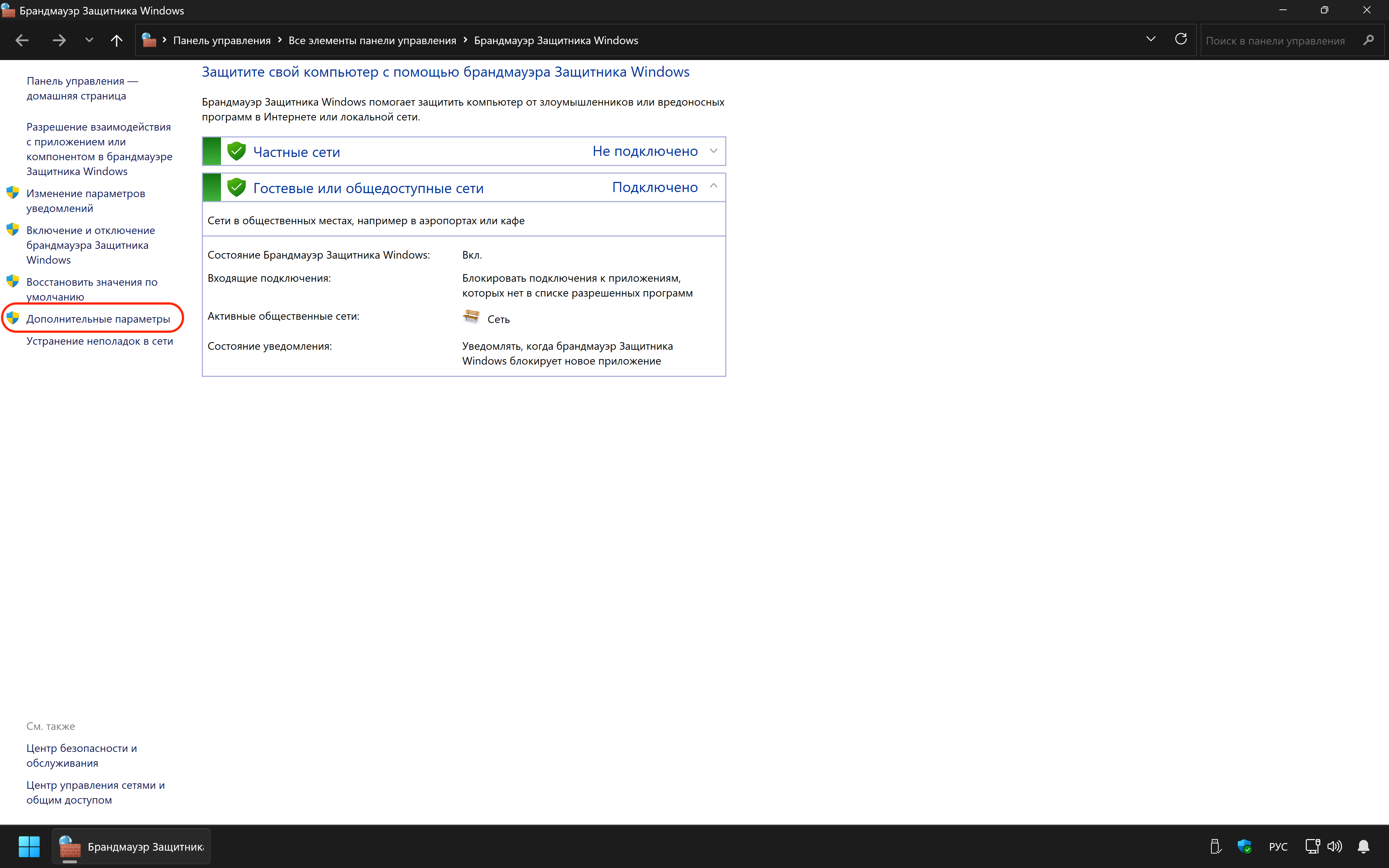Click the Forward navigation arrow
This screenshot has width=1389, height=868.
pyautogui.click(x=59, y=40)
